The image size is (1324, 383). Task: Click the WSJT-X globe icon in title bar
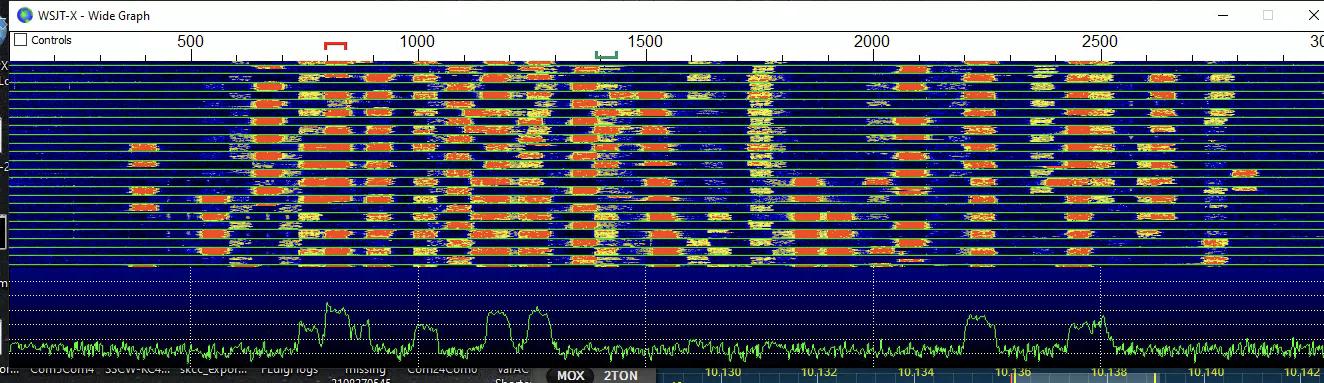(25, 14)
